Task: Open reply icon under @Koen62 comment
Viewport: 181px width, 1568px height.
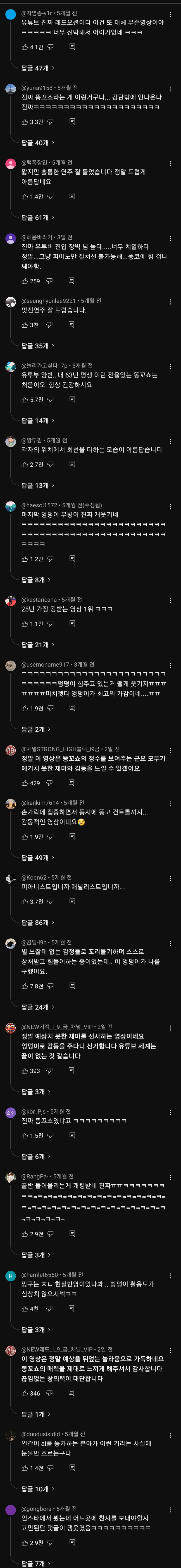Action: pos(72,902)
